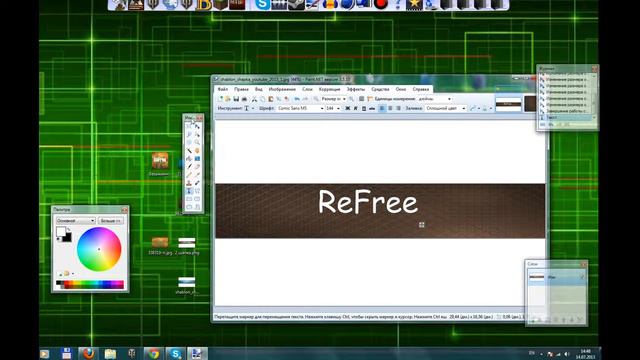This screenshot has height=360, width=640.
Task: Toggle the rulers toolbar button
Action: coord(369,99)
